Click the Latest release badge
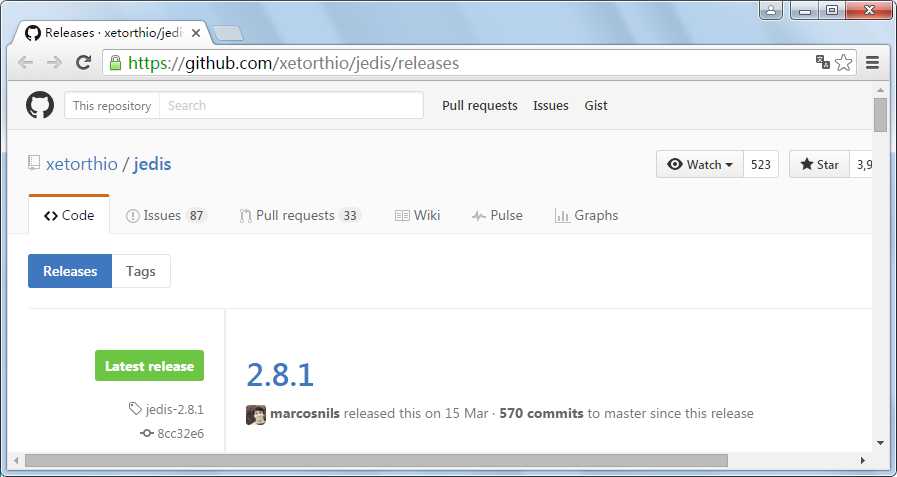The height and width of the screenshot is (477, 897). point(149,366)
